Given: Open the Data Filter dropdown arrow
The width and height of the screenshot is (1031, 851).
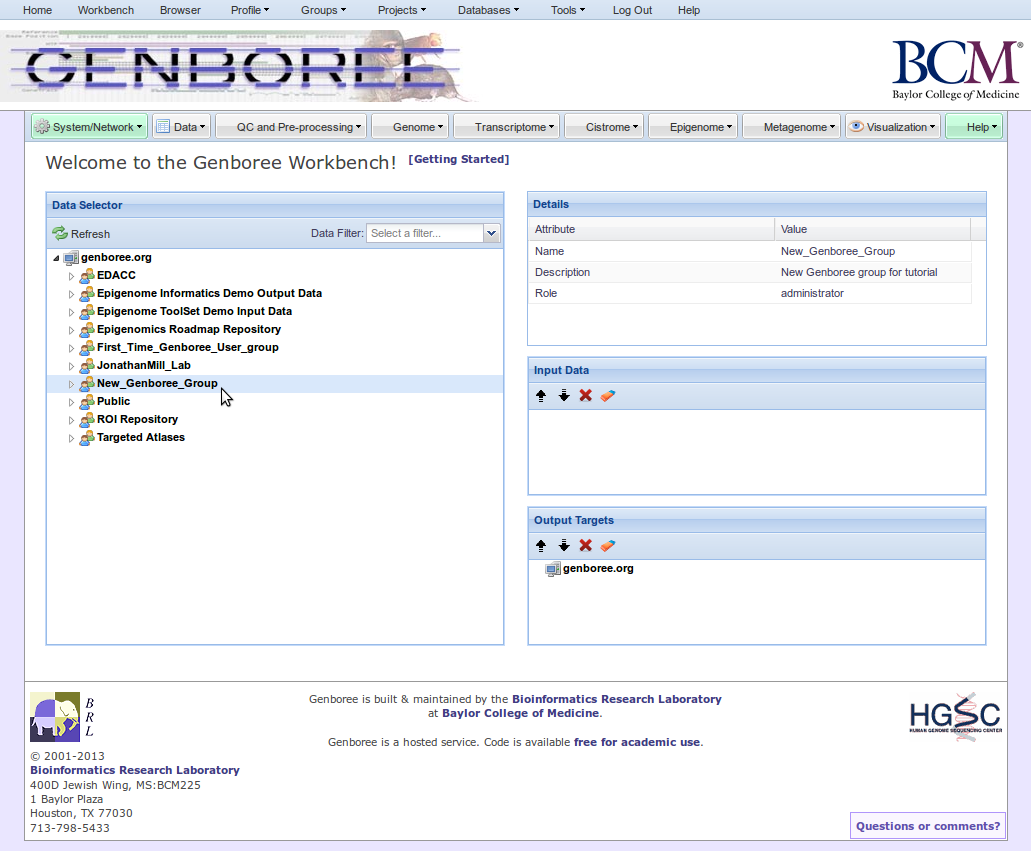Looking at the screenshot, I should [491, 233].
